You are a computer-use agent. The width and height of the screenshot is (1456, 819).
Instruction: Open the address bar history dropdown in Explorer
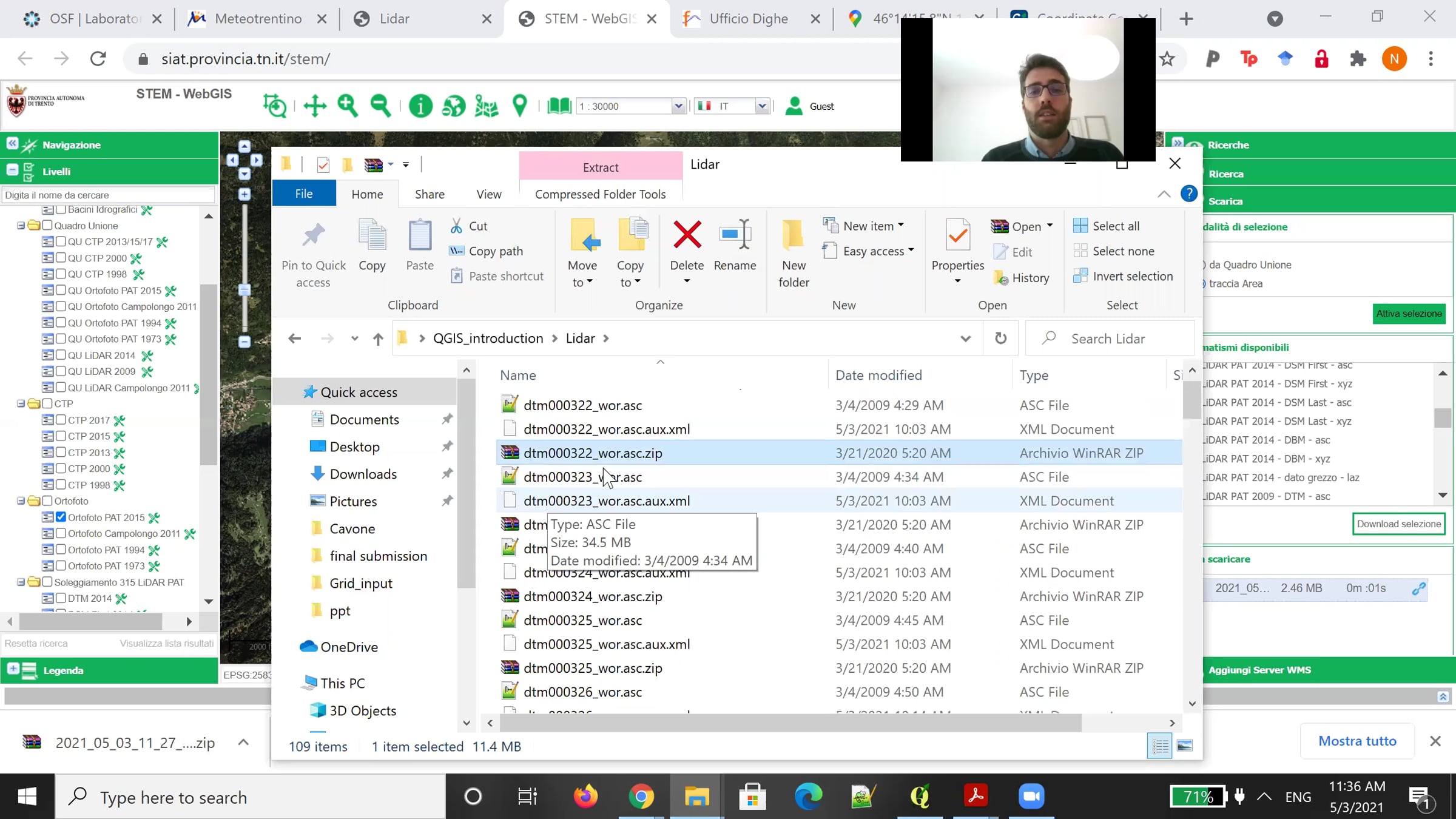click(965, 339)
